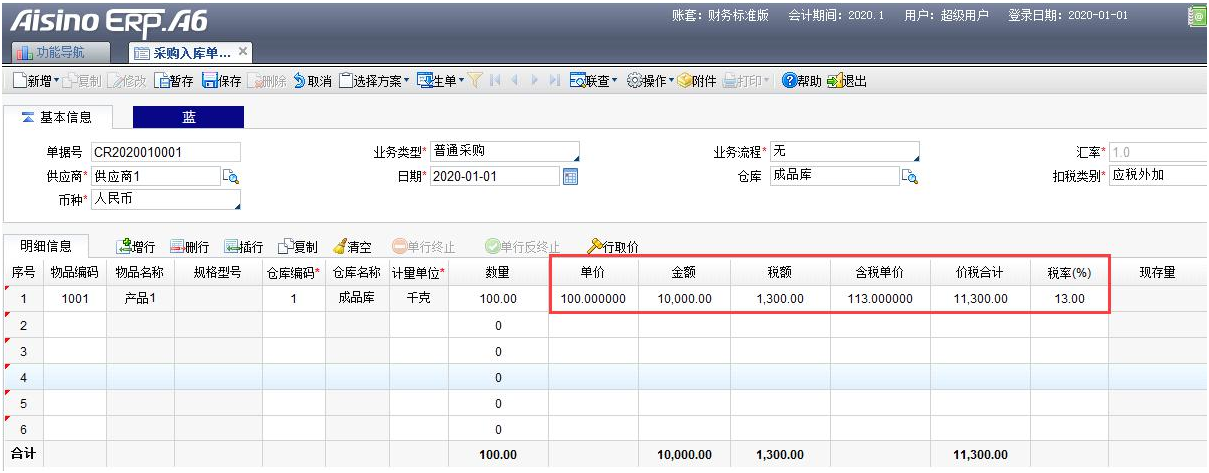The image size is (1209, 473).
Task: Click 取消 to cancel changes
Action: pos(312,81)
